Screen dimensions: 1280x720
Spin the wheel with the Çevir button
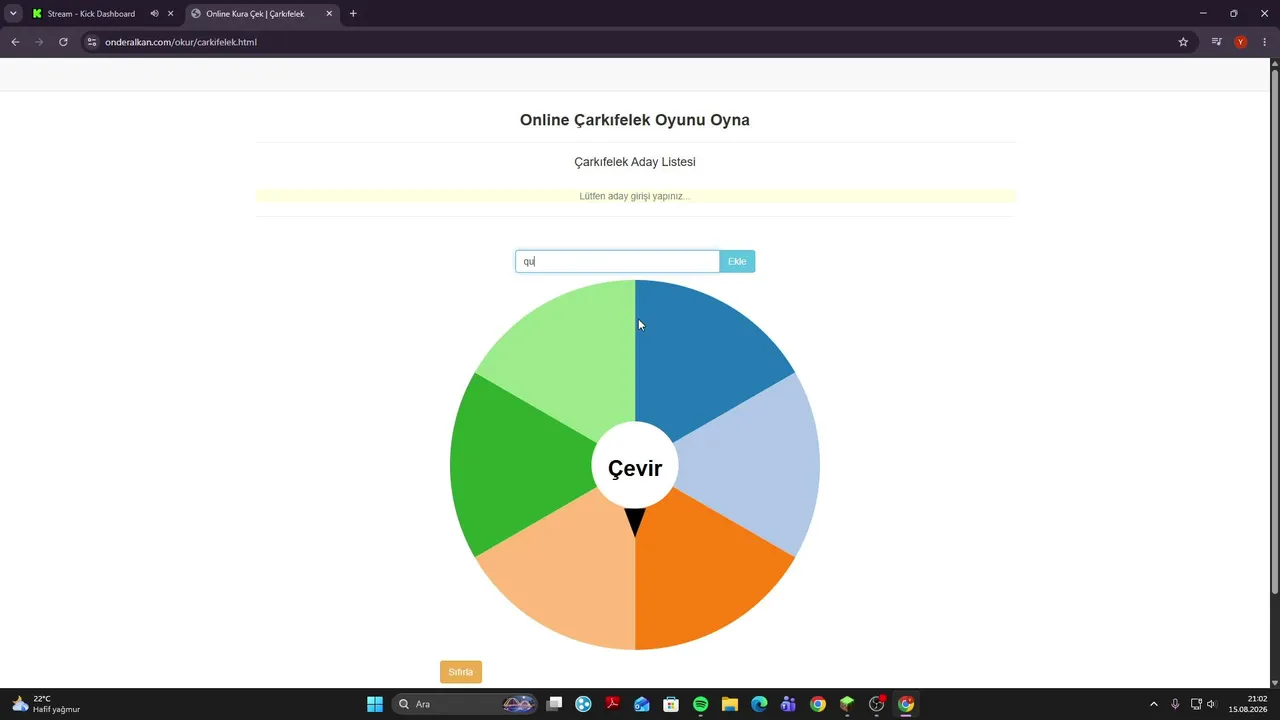[635, 467]
